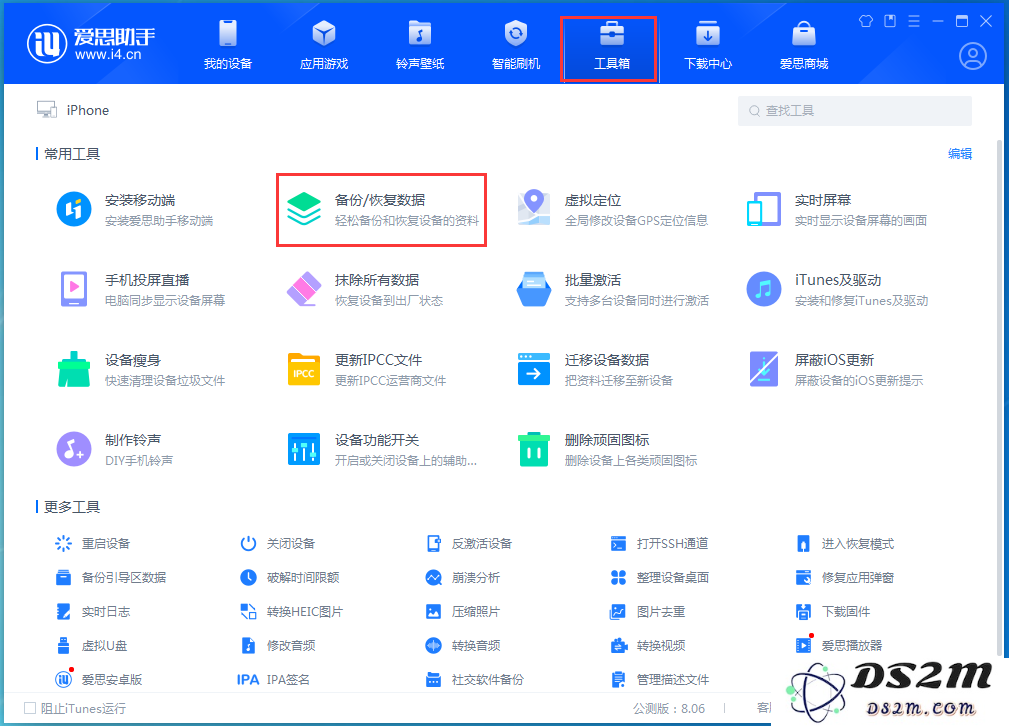This screenshot has width=1009, height=726.
Task: Open IPA签名 tool
Action: pos(273,680)
